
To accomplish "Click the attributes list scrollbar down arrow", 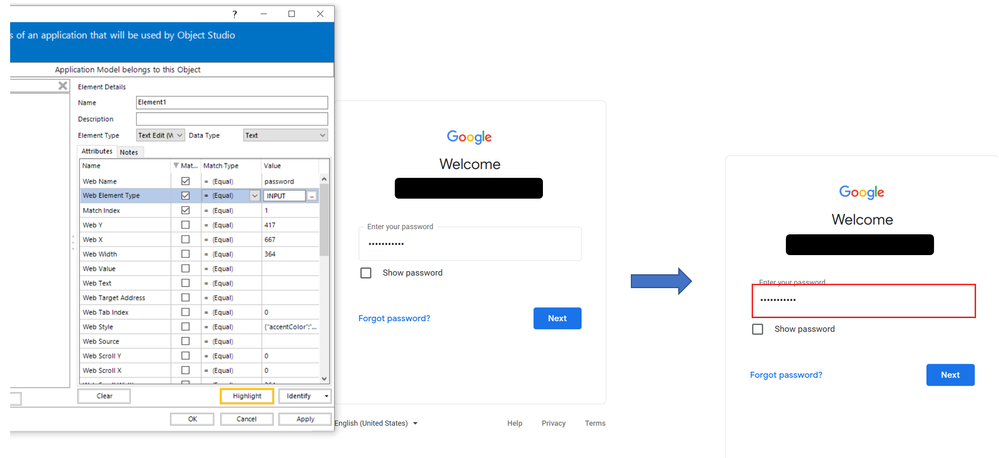I will 324,378.
